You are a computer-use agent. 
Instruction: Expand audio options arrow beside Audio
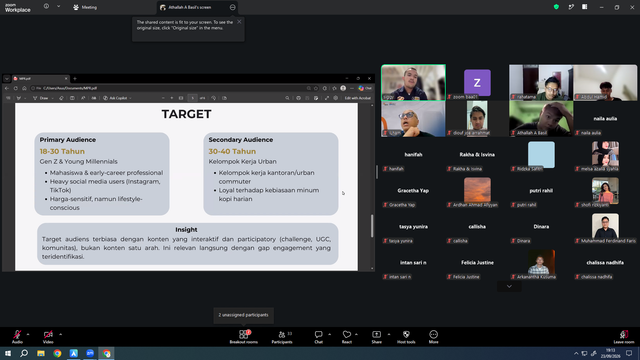coord(28,334)
